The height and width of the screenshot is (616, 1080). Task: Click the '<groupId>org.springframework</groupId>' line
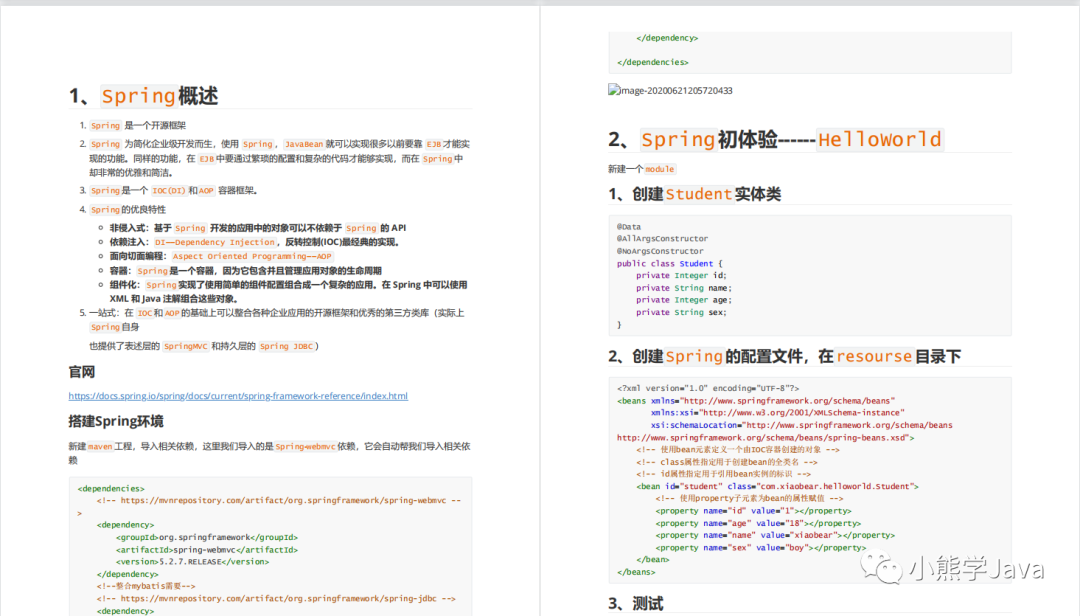pos(207,537)
